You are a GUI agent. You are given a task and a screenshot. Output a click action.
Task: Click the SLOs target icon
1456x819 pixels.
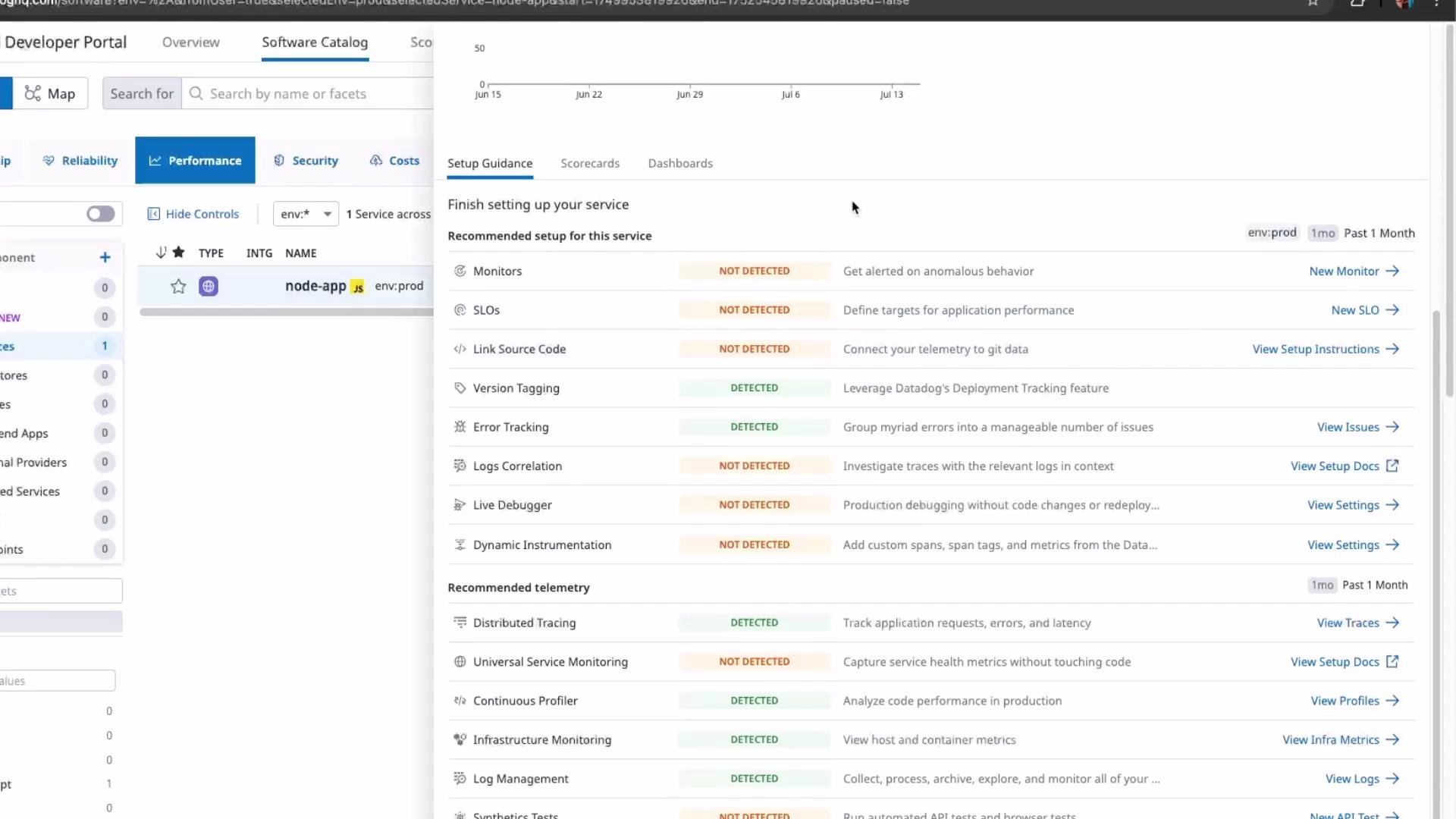click(x=460, y=309)
